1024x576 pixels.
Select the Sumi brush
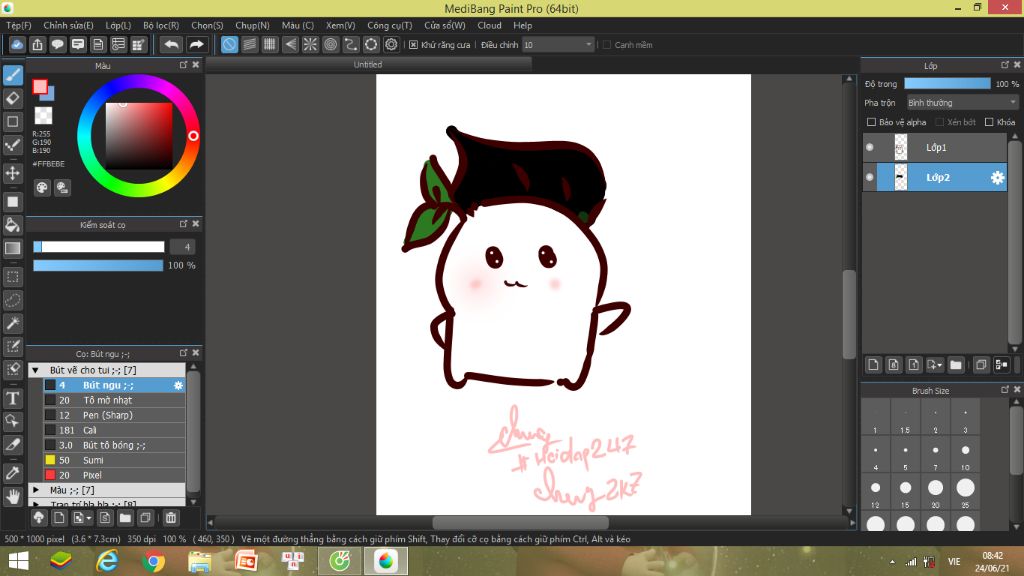(x=114, y=460)
